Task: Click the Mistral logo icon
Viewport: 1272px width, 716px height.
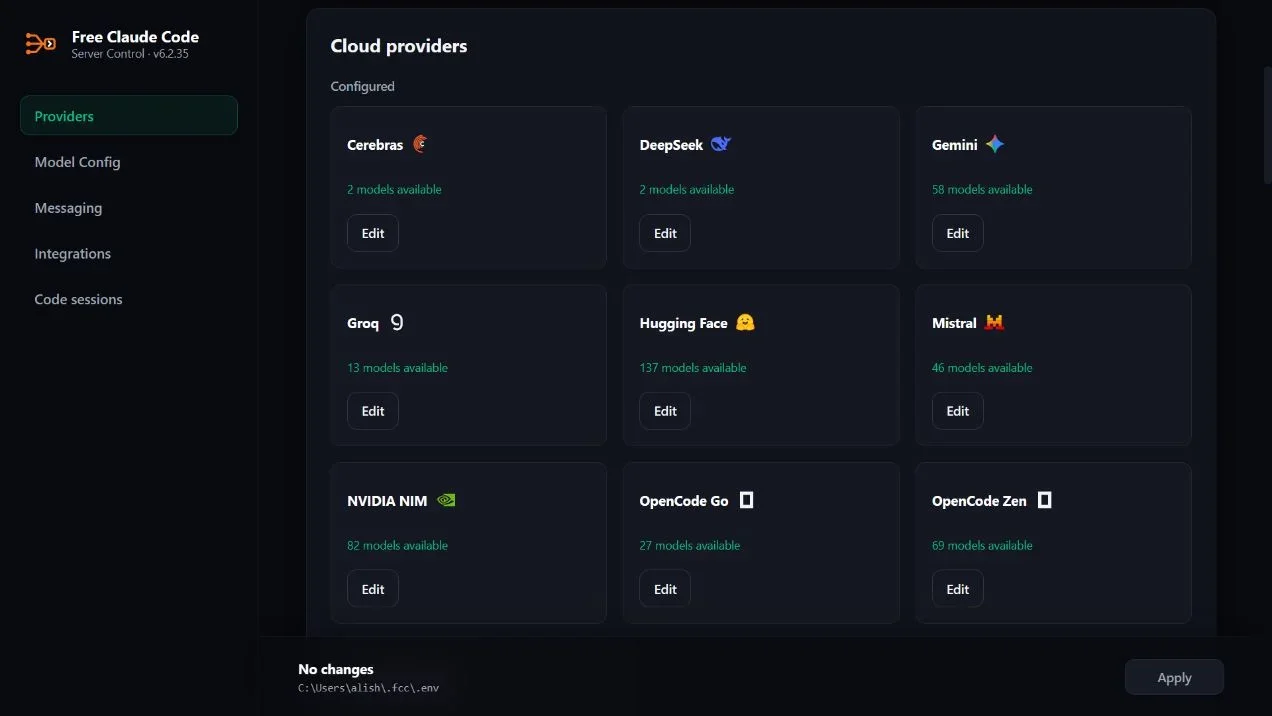Action: click(994, 322)
